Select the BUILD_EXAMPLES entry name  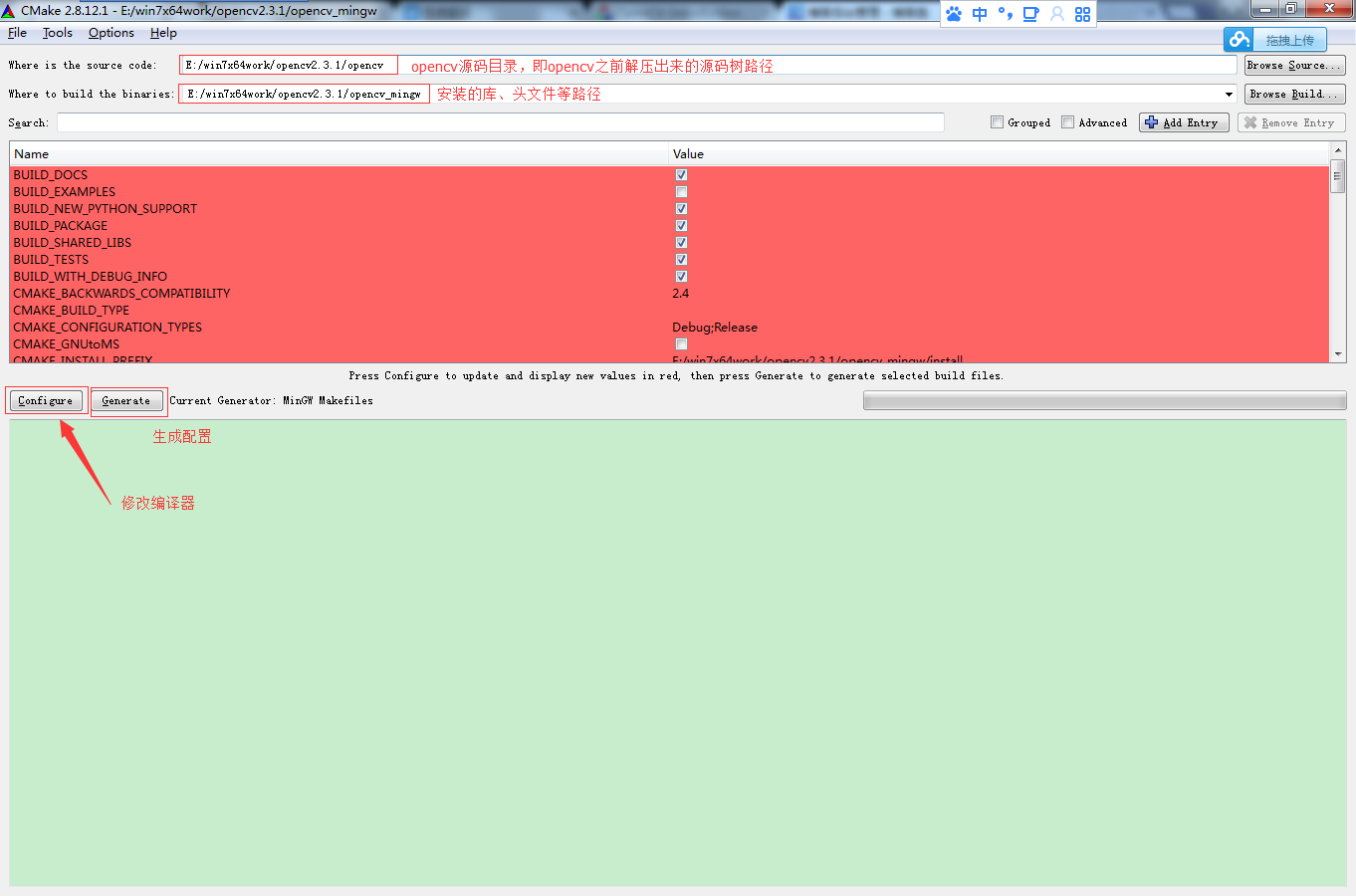tap(65, 192)
